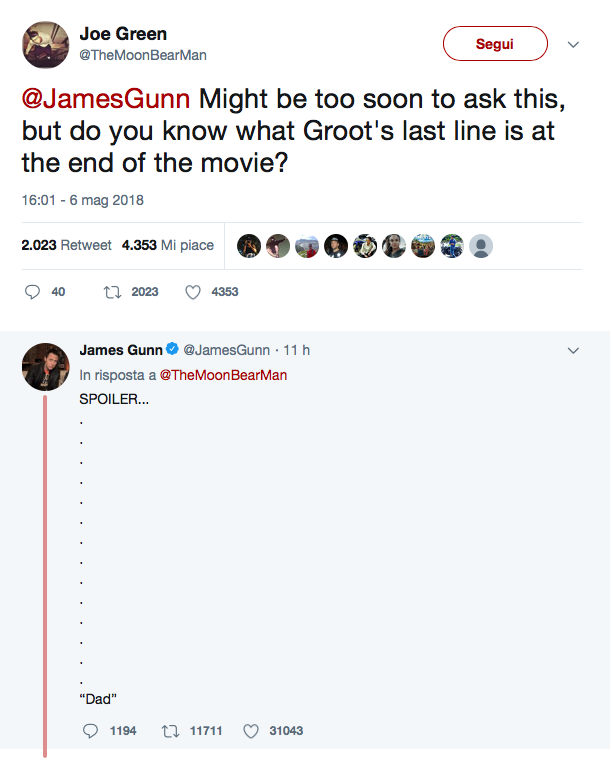This screenshot has width=610, height=759.
Task: Like James Gunn's "Dad" reply
Action: tap(251, 731)
